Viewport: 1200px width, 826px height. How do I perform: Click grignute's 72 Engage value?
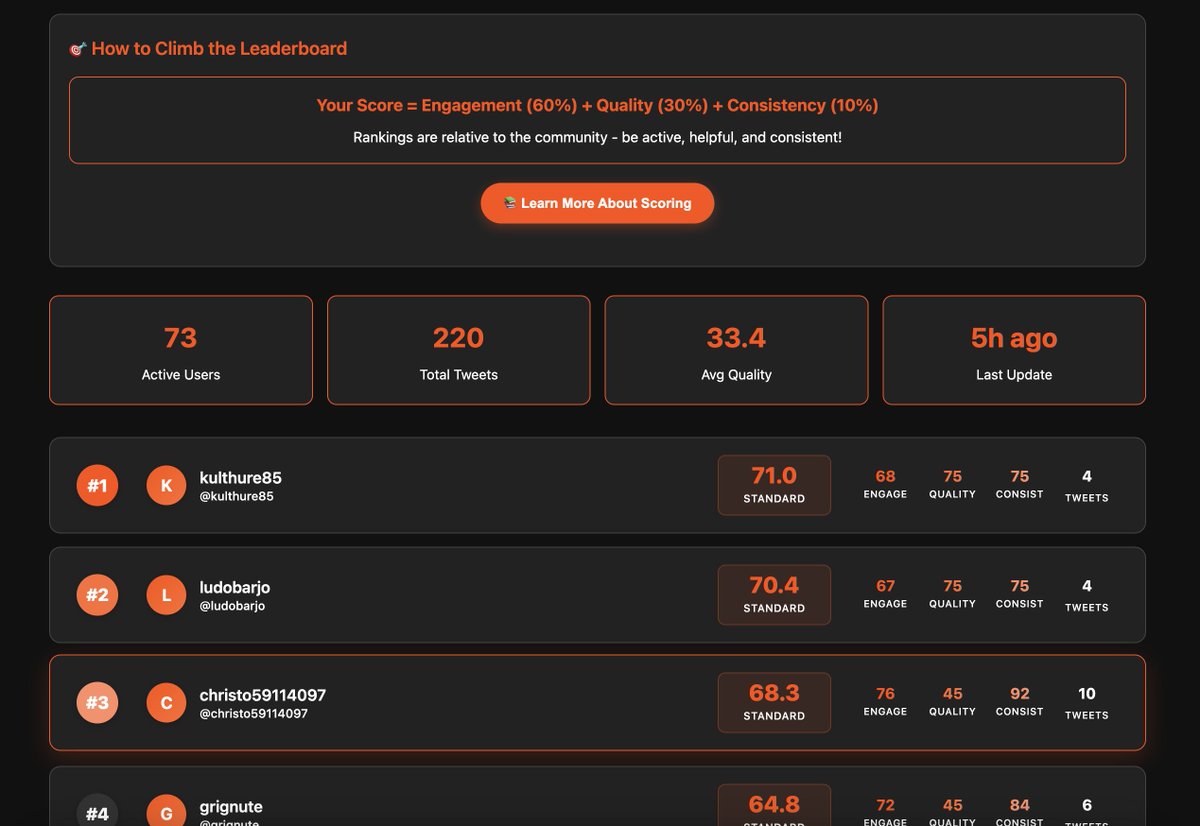tap(885, 805)
